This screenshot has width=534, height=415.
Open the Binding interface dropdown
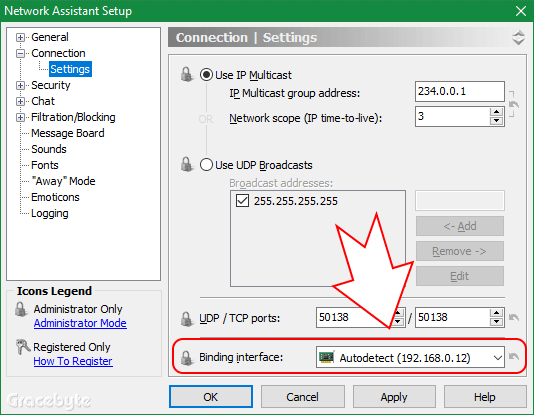coord(498,357)
